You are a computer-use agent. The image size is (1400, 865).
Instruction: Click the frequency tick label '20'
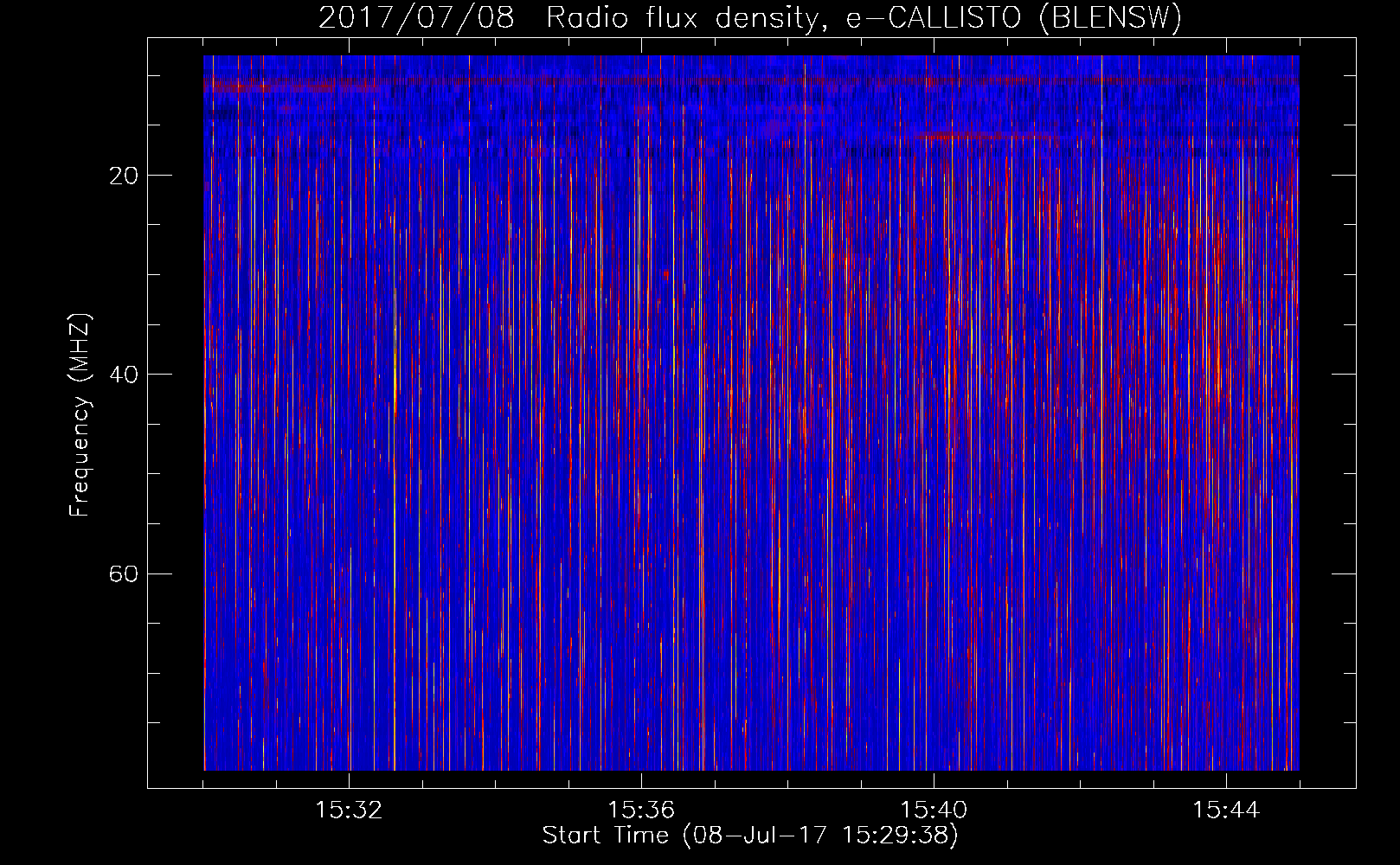coord(124,176)
